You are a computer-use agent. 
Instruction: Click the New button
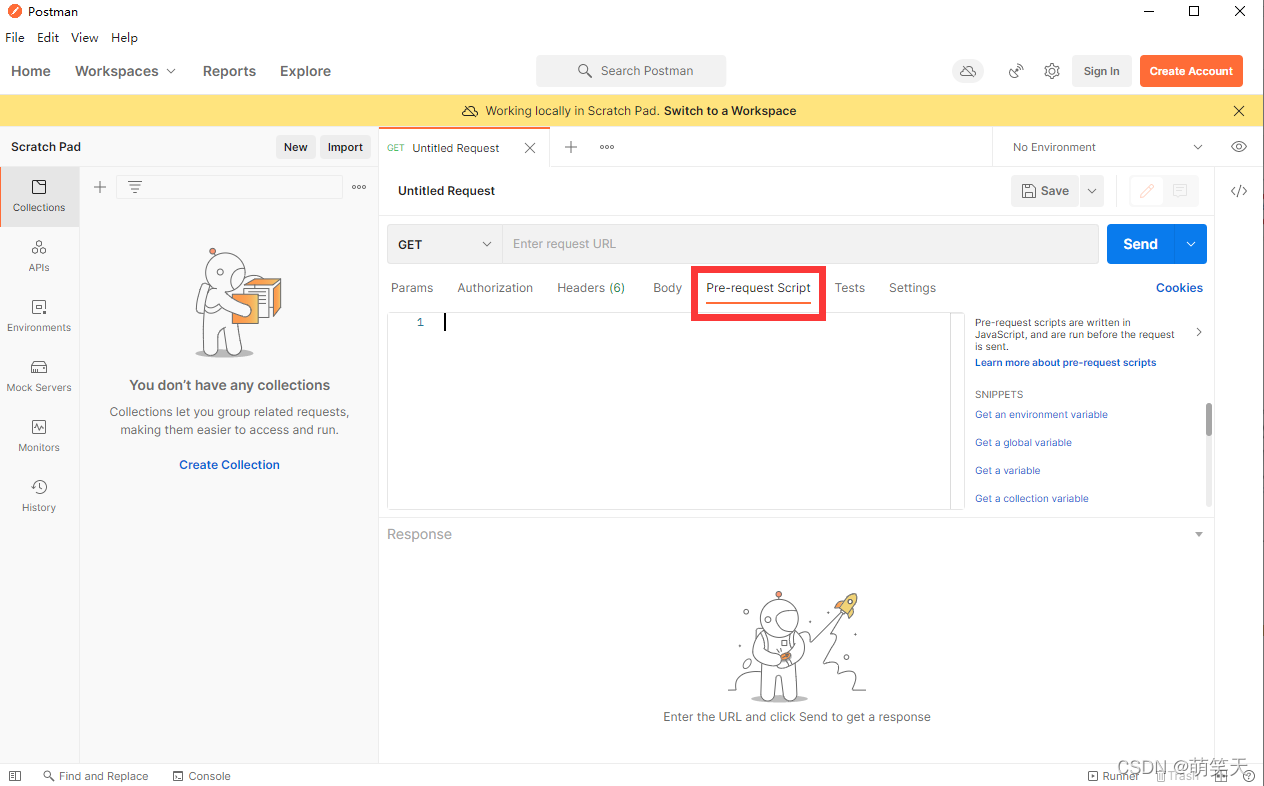click(x=296, y=147)
